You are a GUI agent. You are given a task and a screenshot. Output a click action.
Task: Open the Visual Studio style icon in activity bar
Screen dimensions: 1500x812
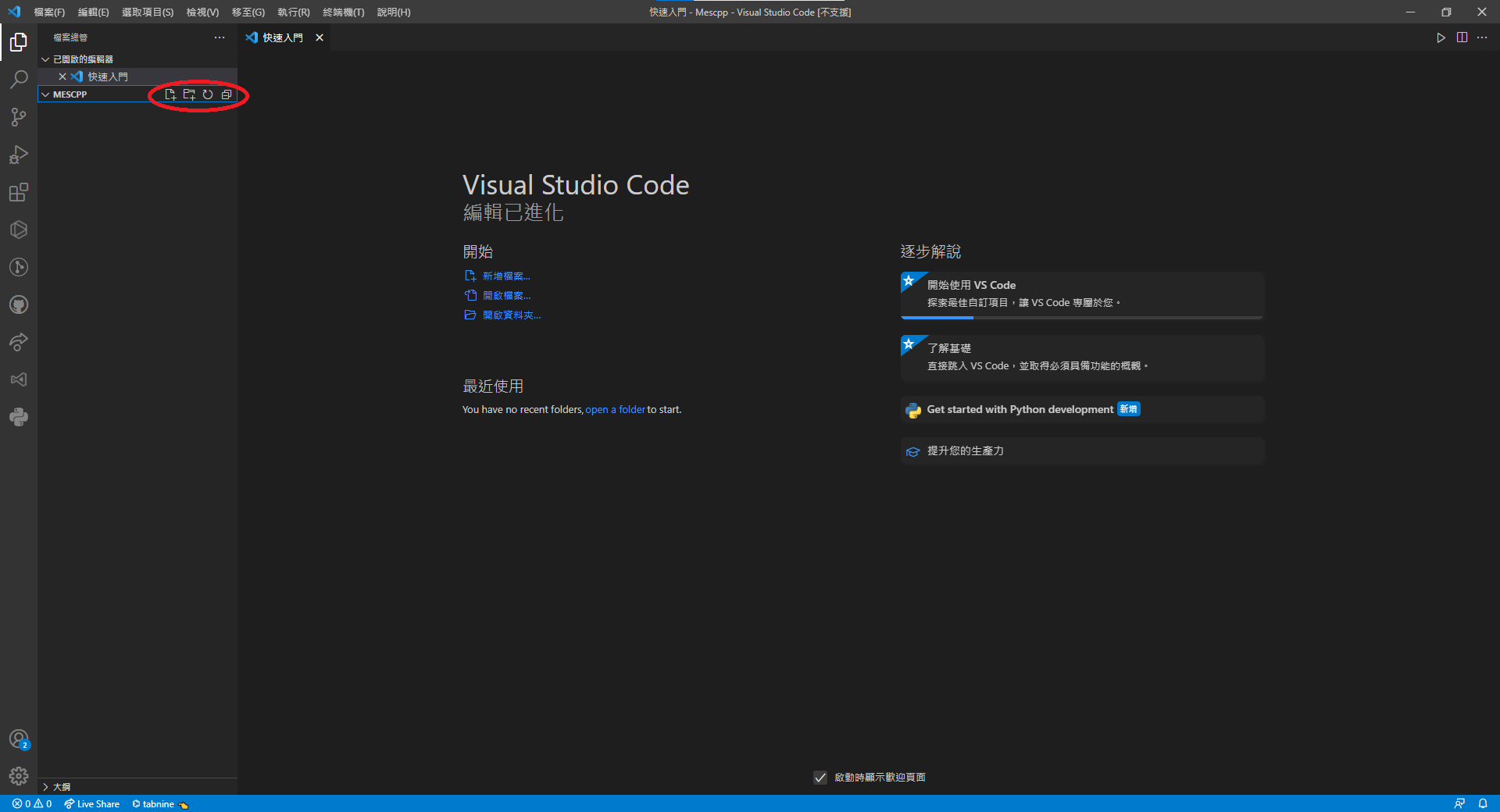point(19,379)
